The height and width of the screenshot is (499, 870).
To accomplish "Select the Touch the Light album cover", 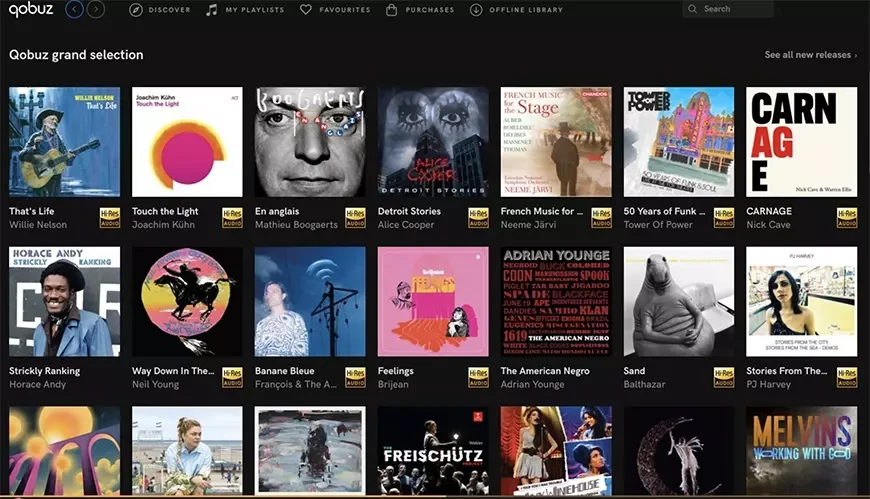I will pos(187,142).
